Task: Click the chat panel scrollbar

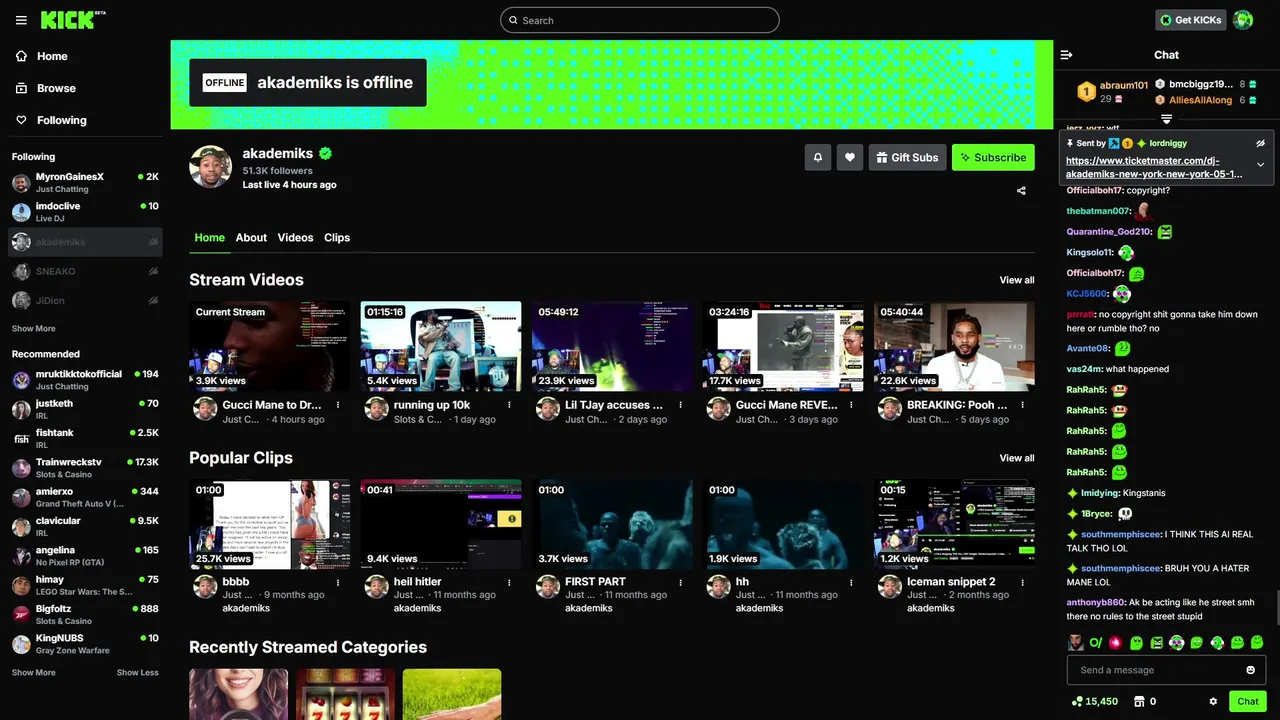Action: point(1276,607)
